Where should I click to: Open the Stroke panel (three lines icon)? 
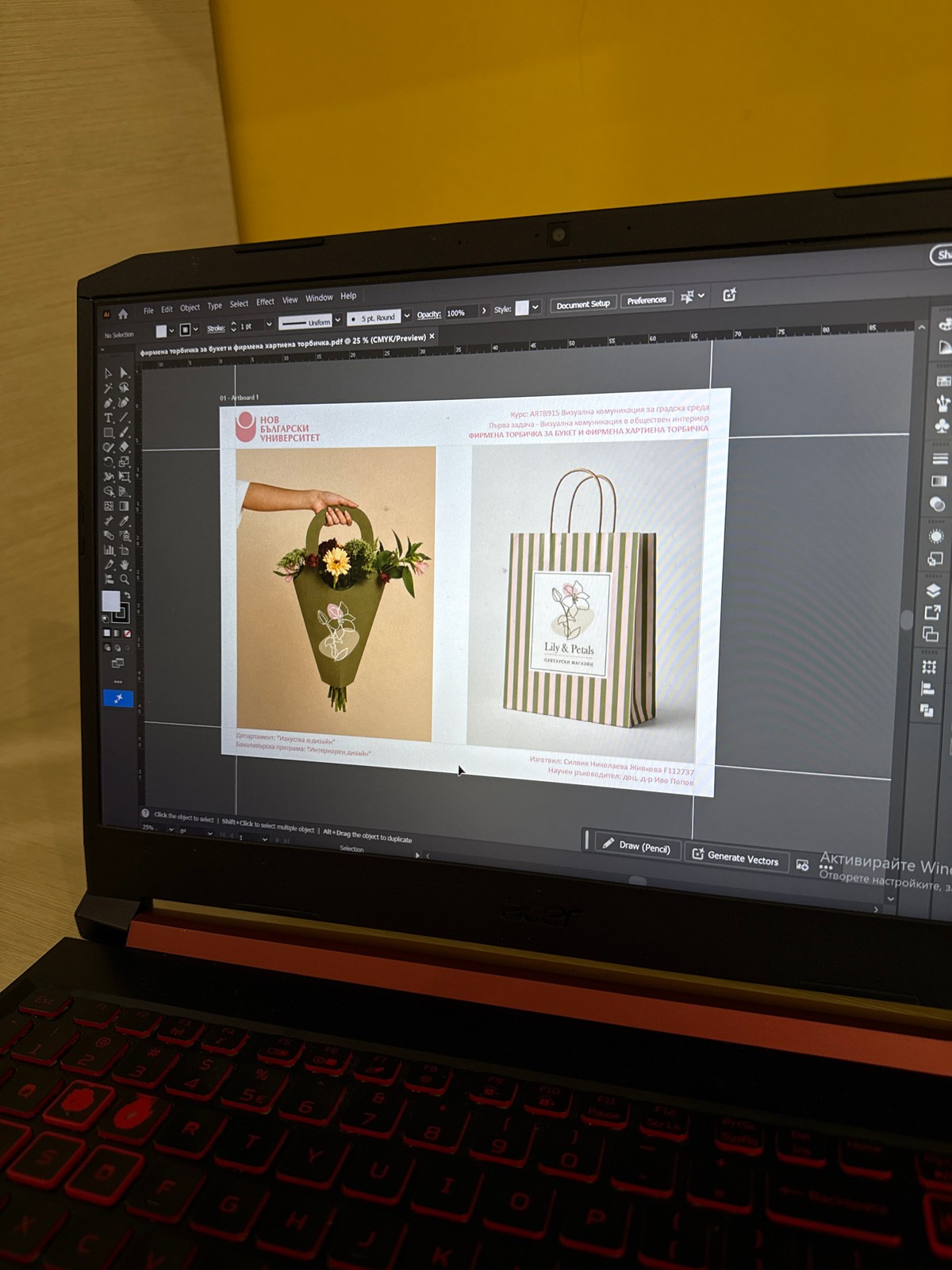pos(940,458)
